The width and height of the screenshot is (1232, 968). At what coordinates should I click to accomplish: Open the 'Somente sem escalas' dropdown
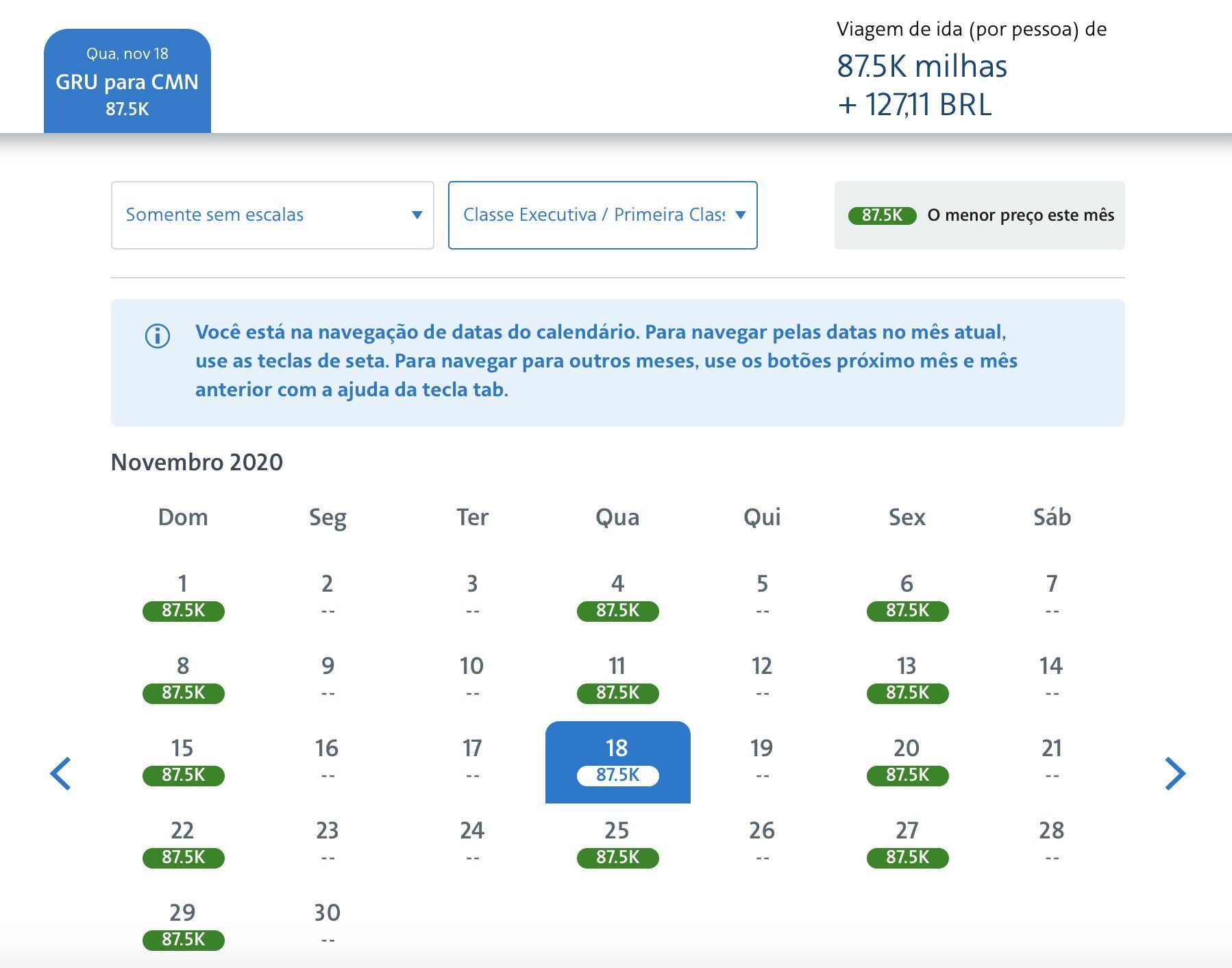coord(273,215)
